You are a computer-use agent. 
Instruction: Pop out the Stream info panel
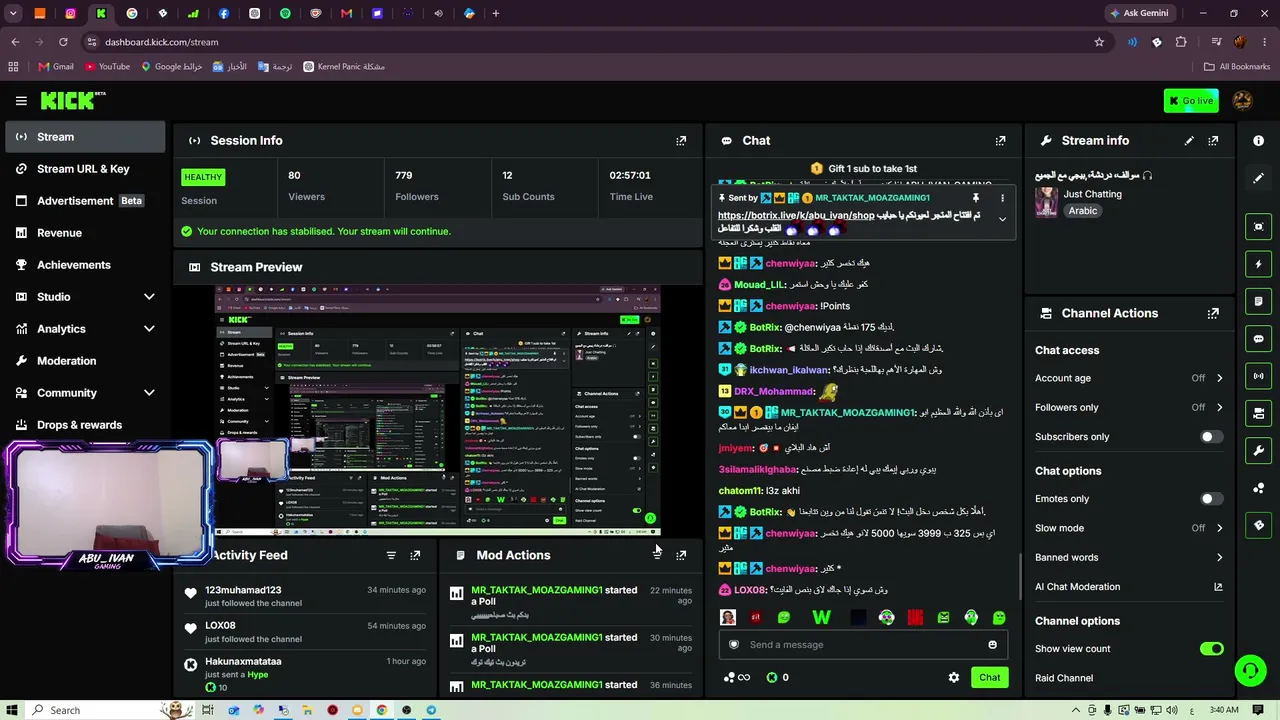pos(1213,141)
